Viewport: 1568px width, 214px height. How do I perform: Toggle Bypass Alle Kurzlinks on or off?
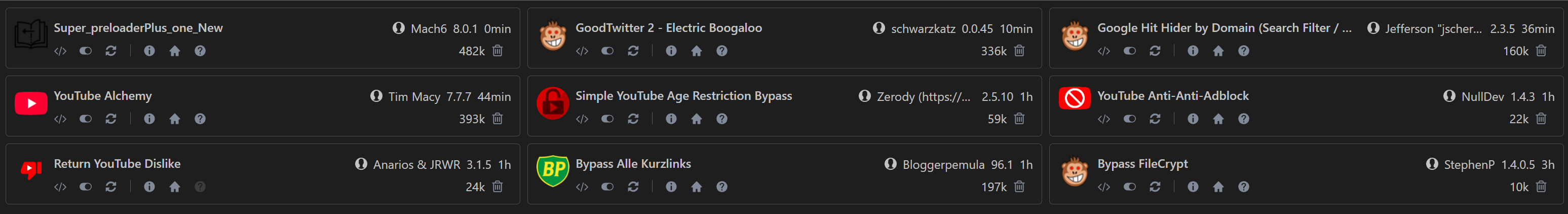[x=607, y=187]
